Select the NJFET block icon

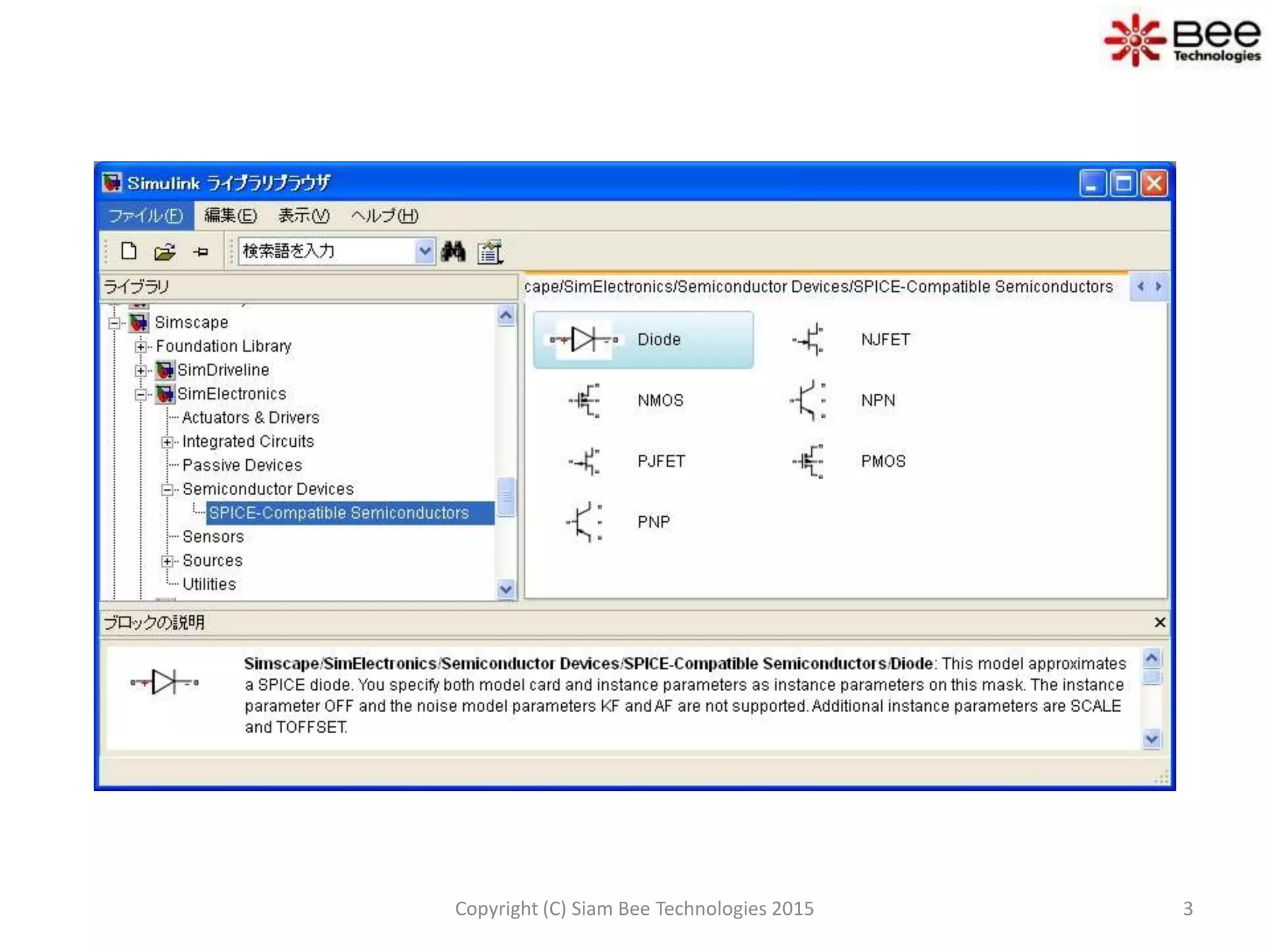point(809,339)
